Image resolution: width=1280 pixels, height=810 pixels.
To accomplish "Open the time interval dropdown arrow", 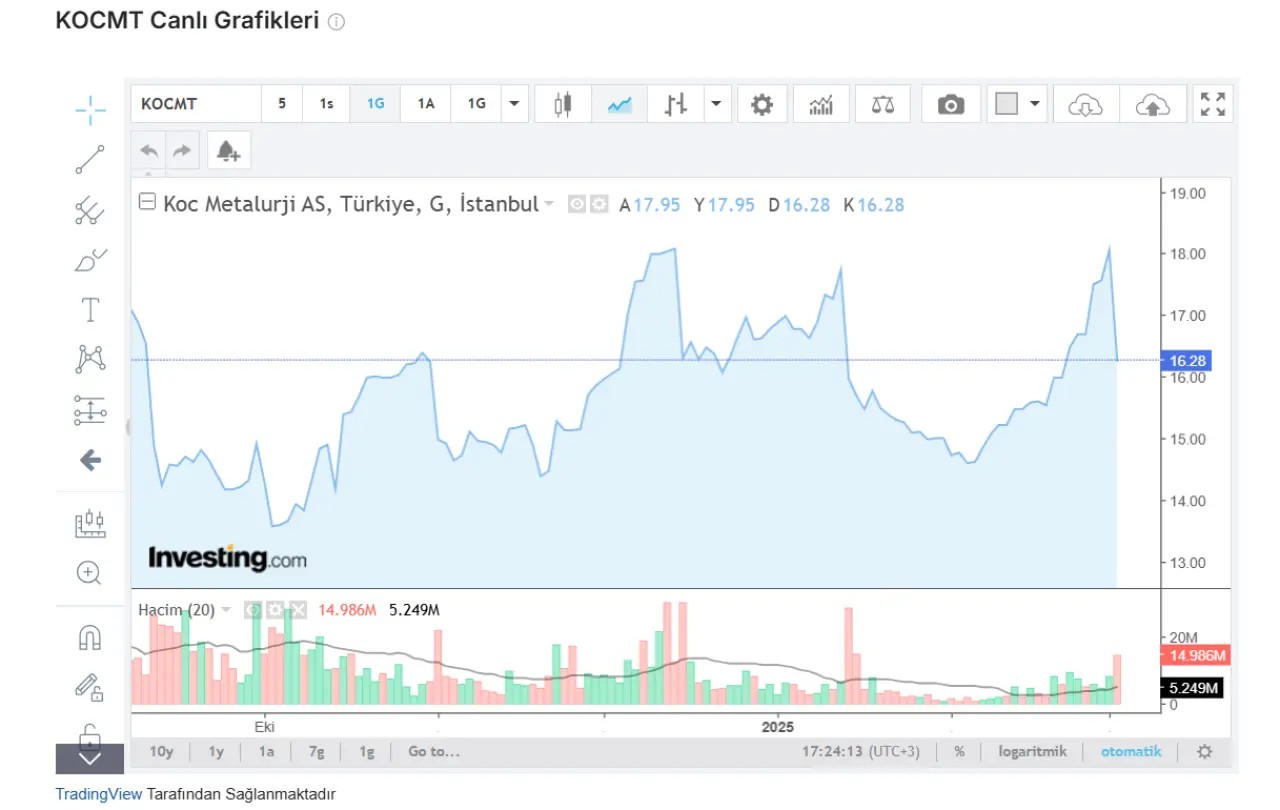I will click(x=514, y=104).
